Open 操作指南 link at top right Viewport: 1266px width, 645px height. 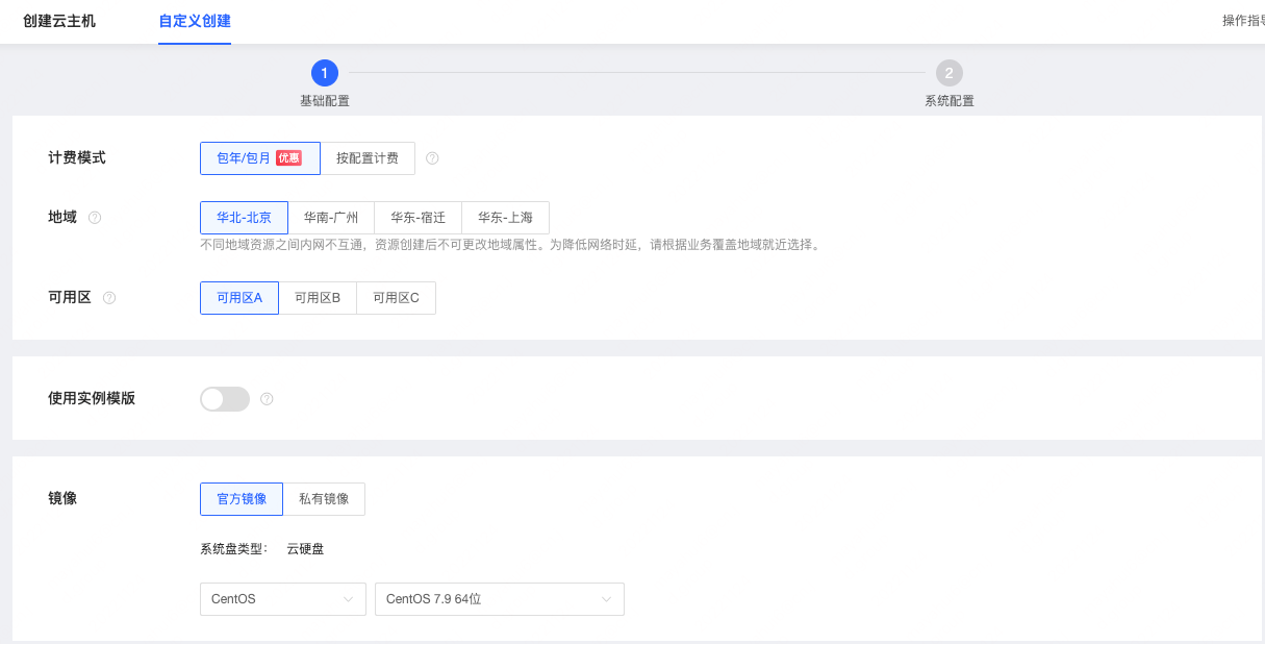[x=1243, y=21]
